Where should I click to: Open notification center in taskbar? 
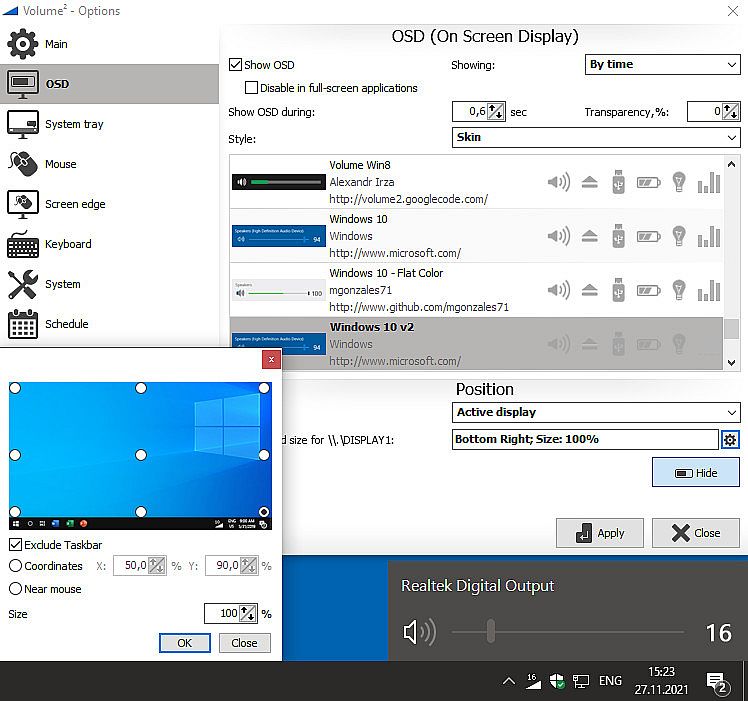pyautogui.click(x=716, y=682)
